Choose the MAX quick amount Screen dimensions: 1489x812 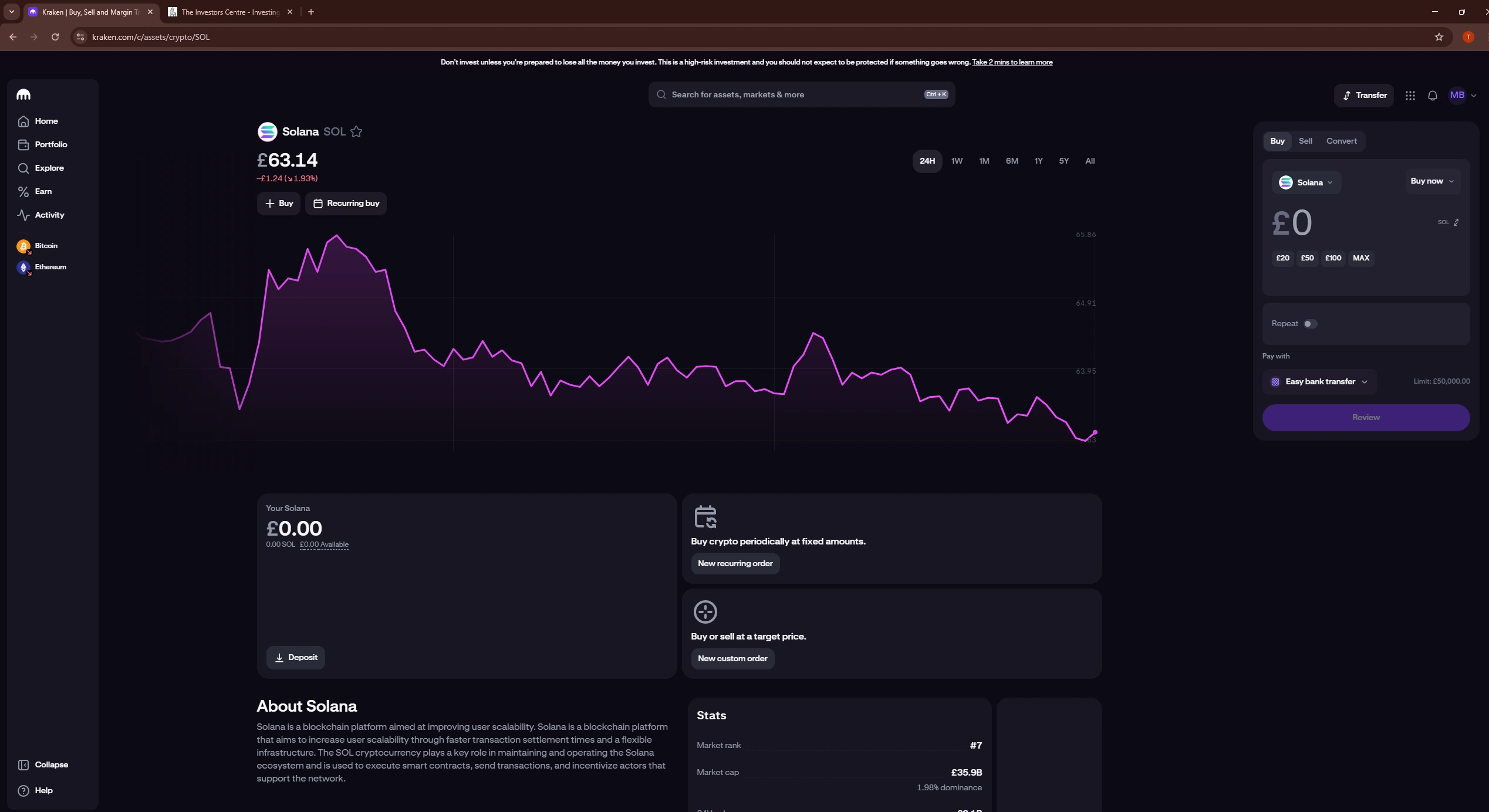pos(1361,258)
